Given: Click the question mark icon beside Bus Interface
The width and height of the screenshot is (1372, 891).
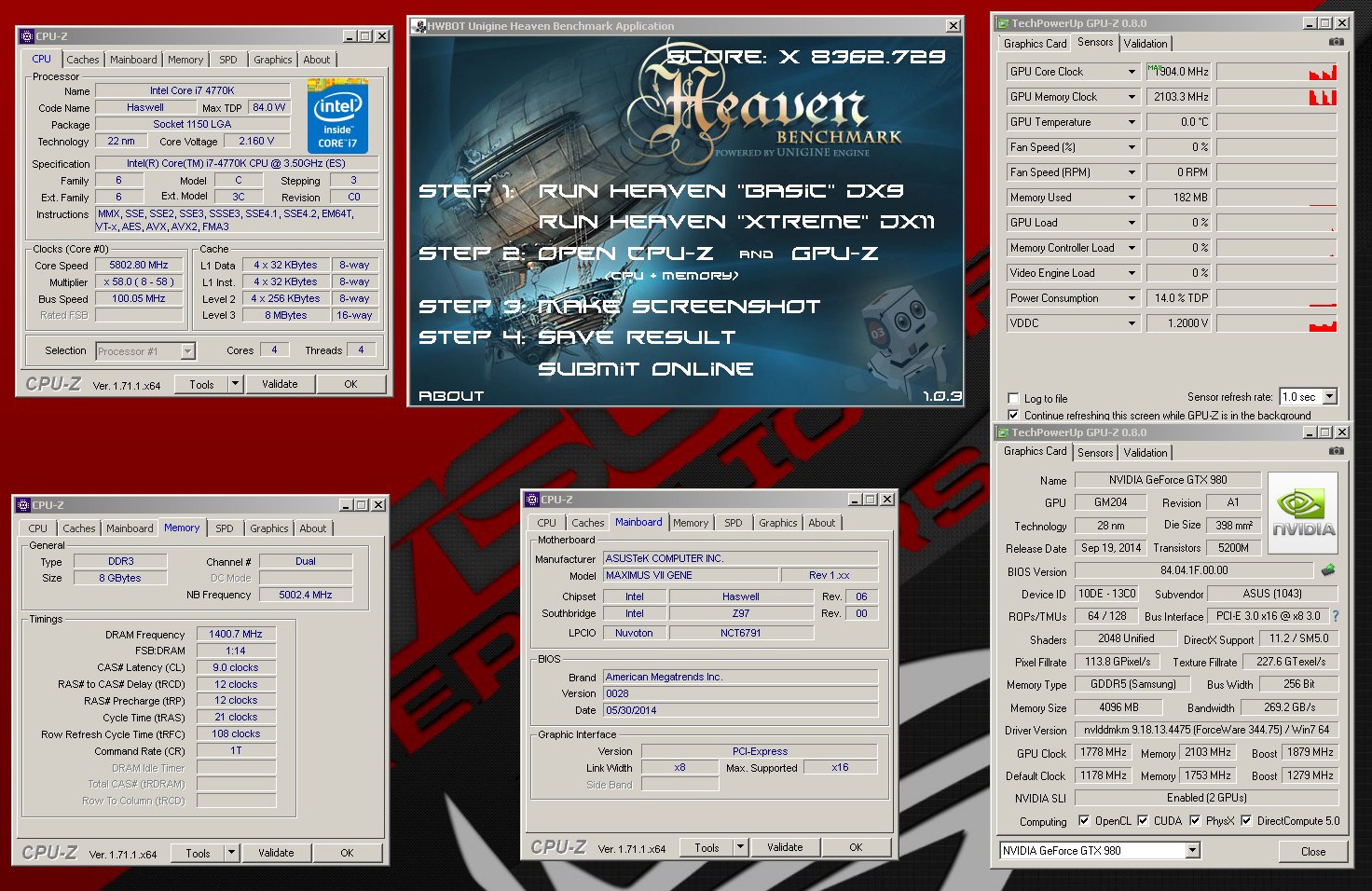Looking at the screenshot, I should coord(1335,616).
